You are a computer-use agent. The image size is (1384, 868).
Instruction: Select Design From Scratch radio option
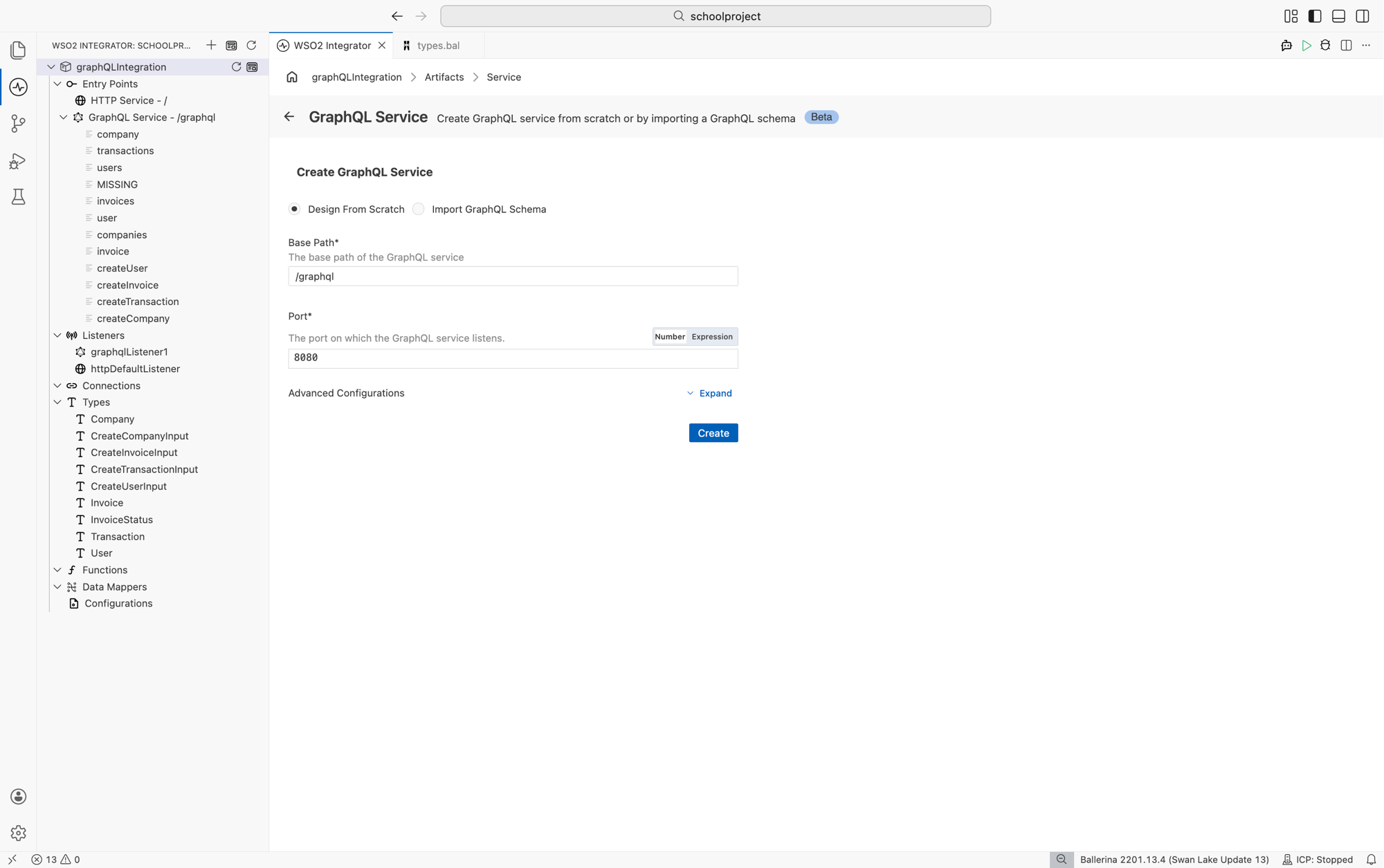click(294, 209)
